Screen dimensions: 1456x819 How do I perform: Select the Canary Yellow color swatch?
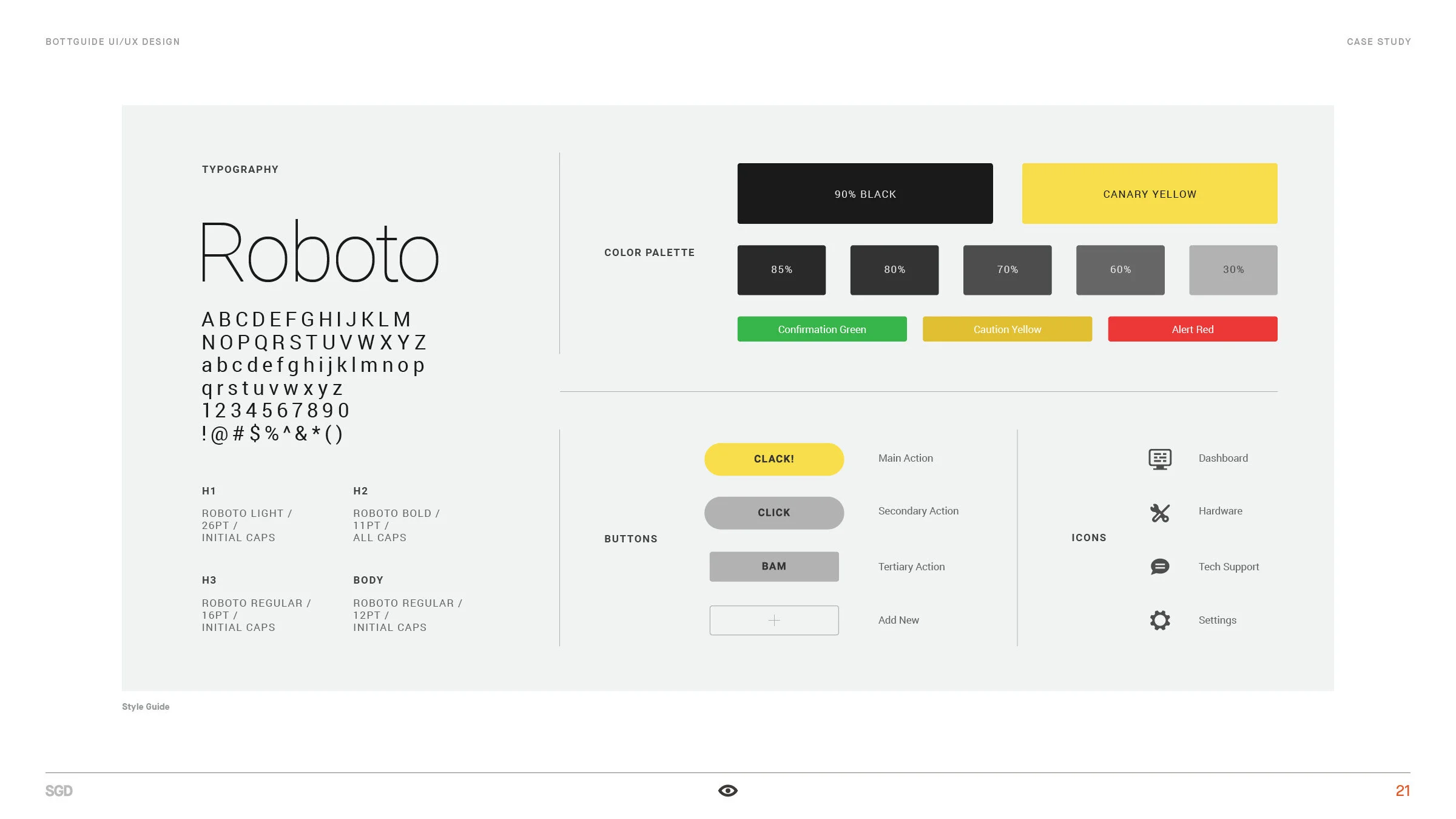pyautogui.click(x=1149, y=194)
